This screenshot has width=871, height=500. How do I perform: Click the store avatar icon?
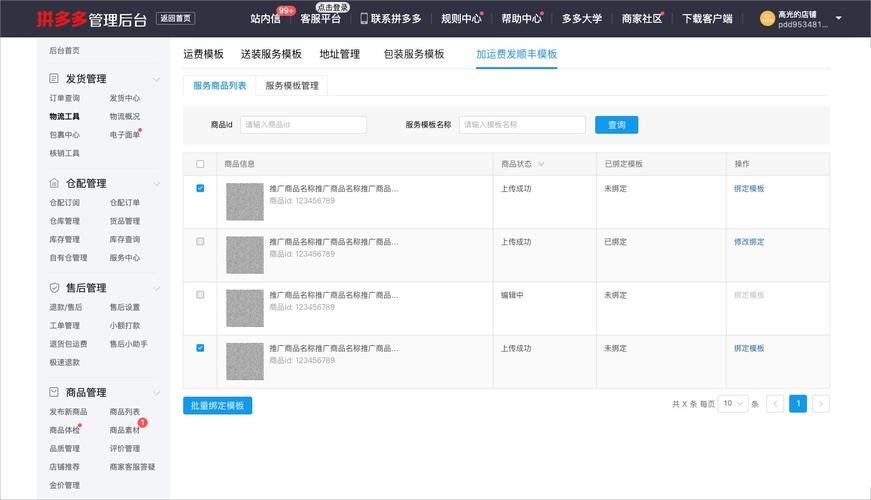click(x=767, y=18)
